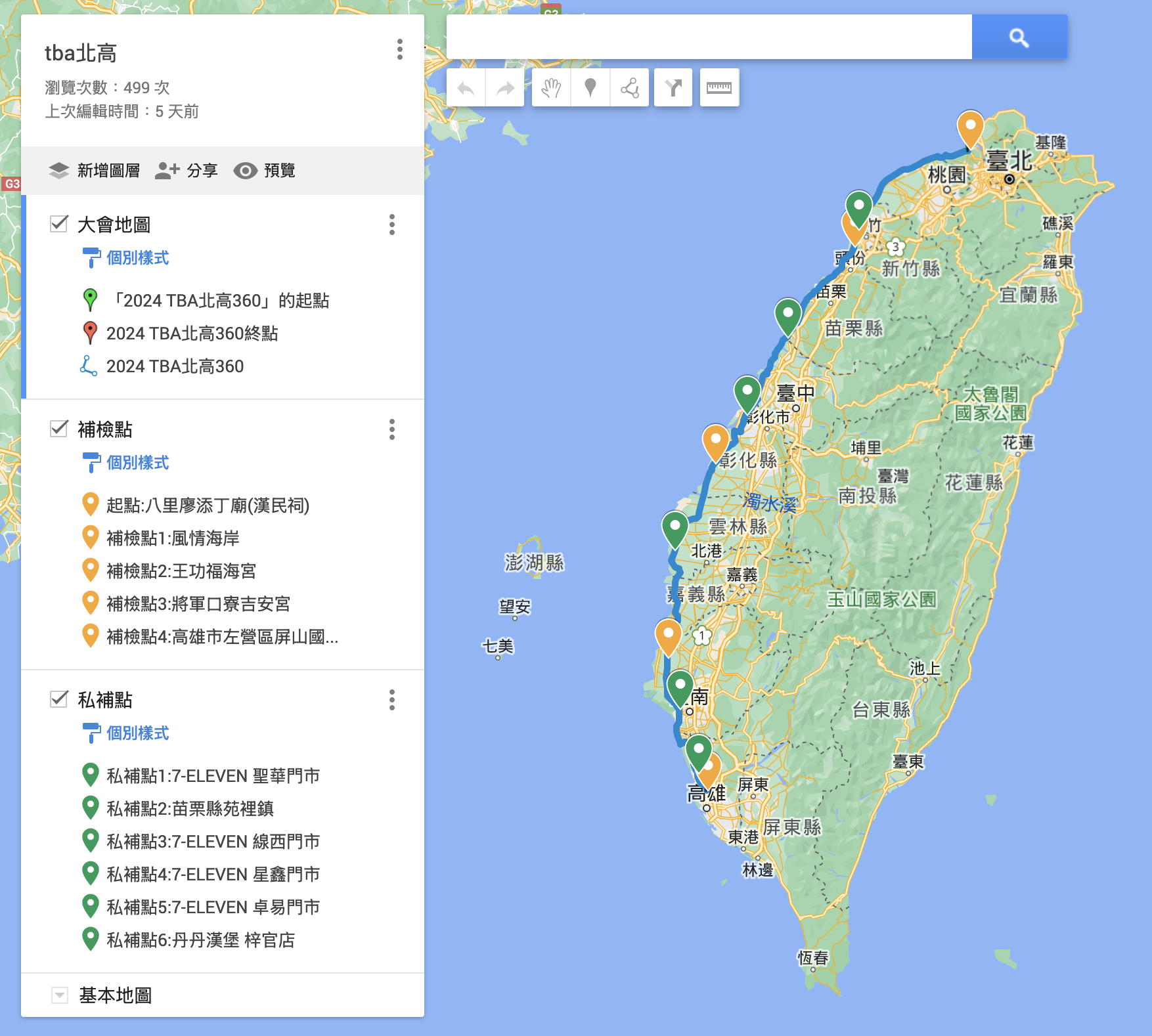The image size is (1152, 1036).
Task: Toggle the 補檢點 layer checkbox
Action: (x=59, y=429)
